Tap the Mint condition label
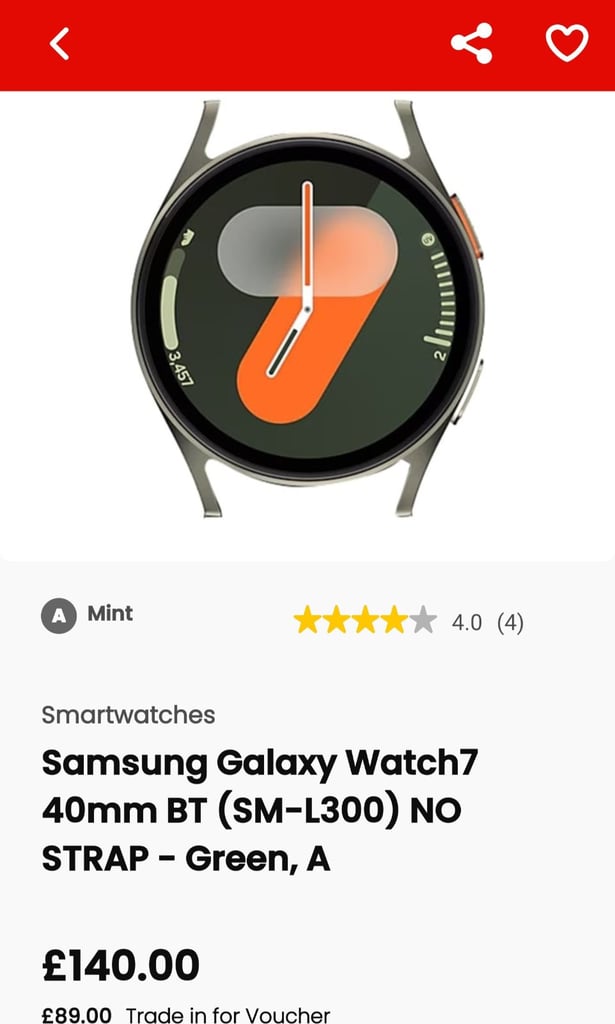Viewport: 615px width, 1024px height. pos(110,613)
